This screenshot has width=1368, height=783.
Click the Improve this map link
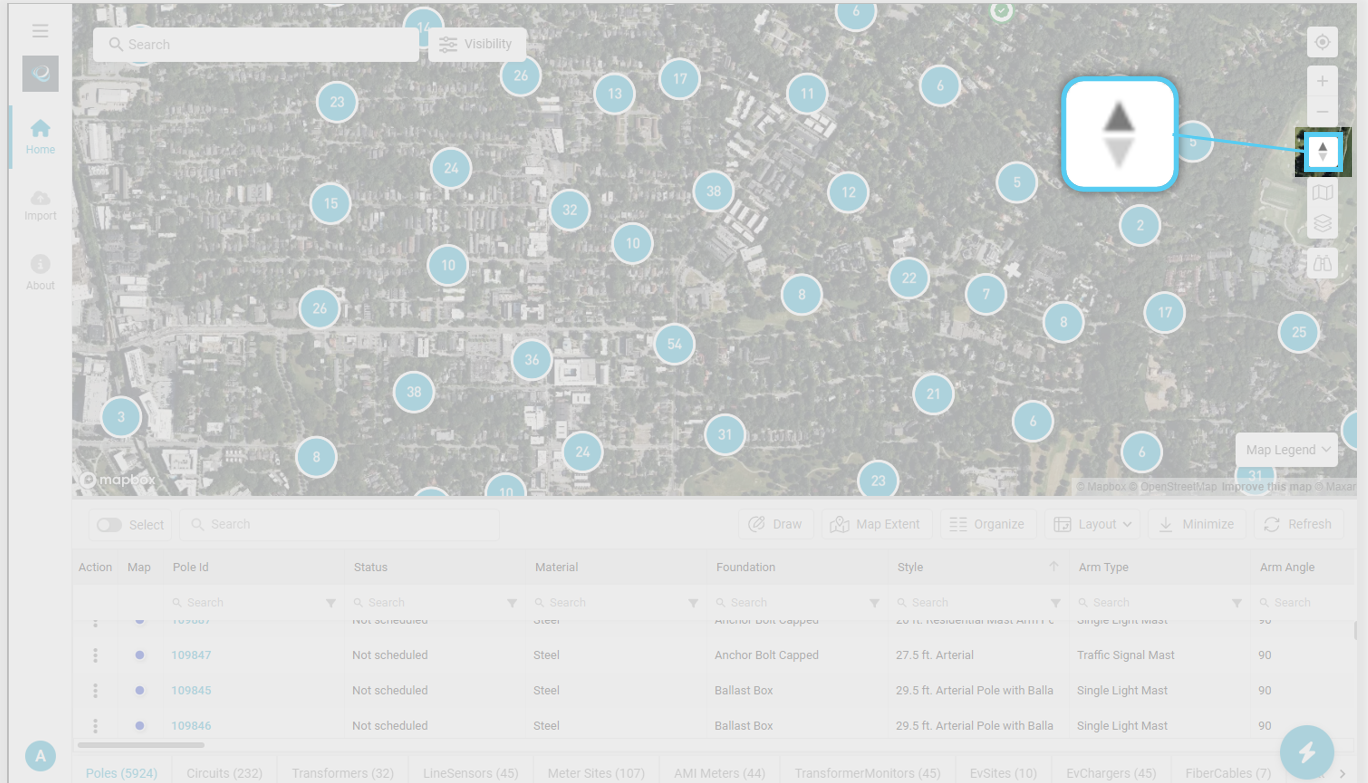point(1265,487)
